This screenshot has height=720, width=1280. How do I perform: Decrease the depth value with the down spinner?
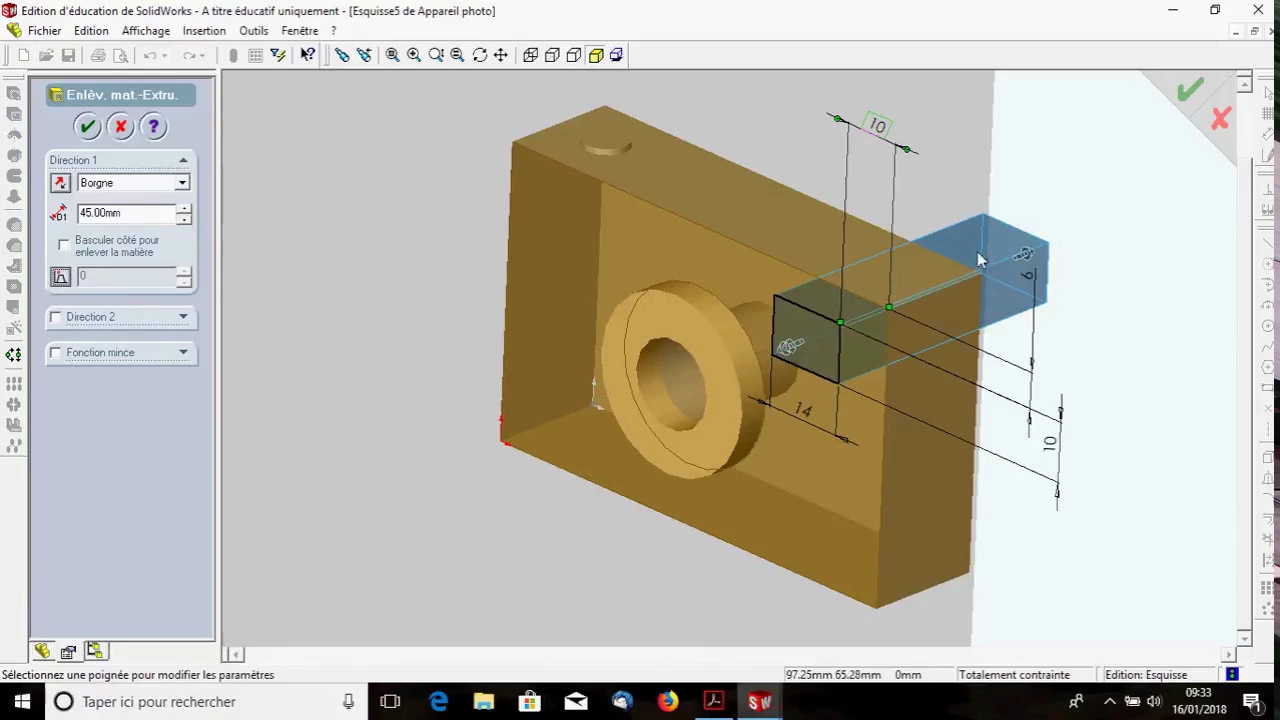pos(183,218)
